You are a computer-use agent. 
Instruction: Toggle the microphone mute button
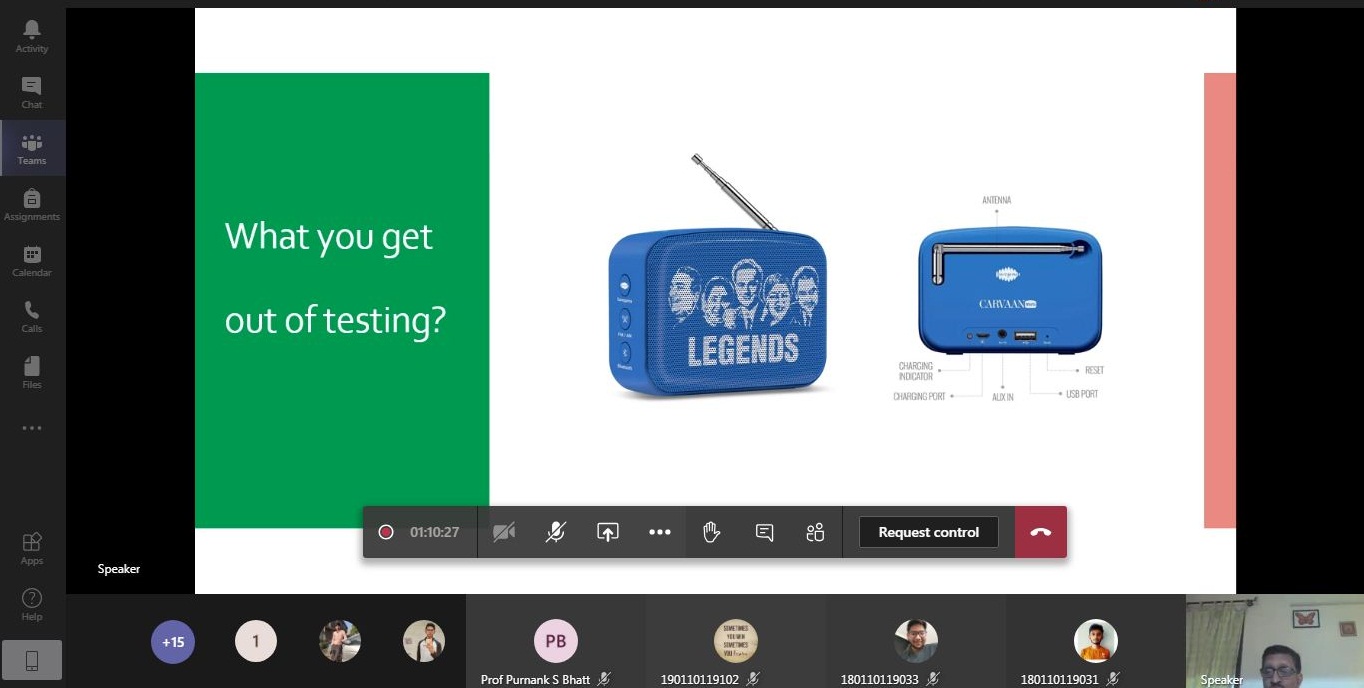[556, 532]
